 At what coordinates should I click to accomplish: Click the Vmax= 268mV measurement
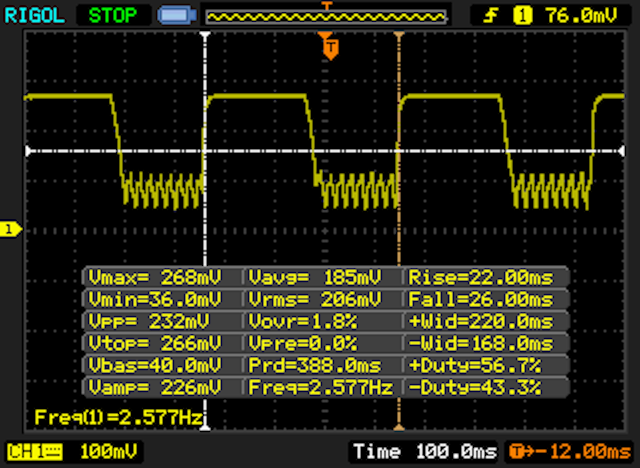click(155, 277)
